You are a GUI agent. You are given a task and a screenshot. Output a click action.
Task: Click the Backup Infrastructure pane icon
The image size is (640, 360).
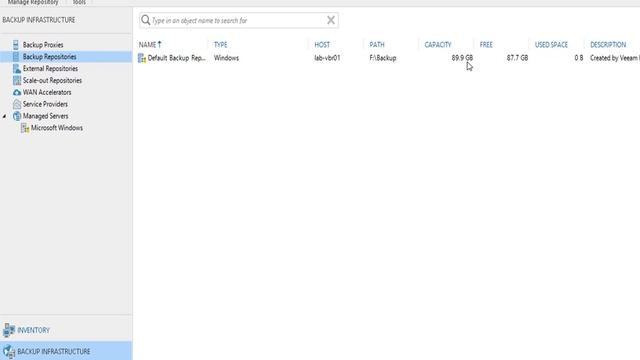tap(9, 351)
